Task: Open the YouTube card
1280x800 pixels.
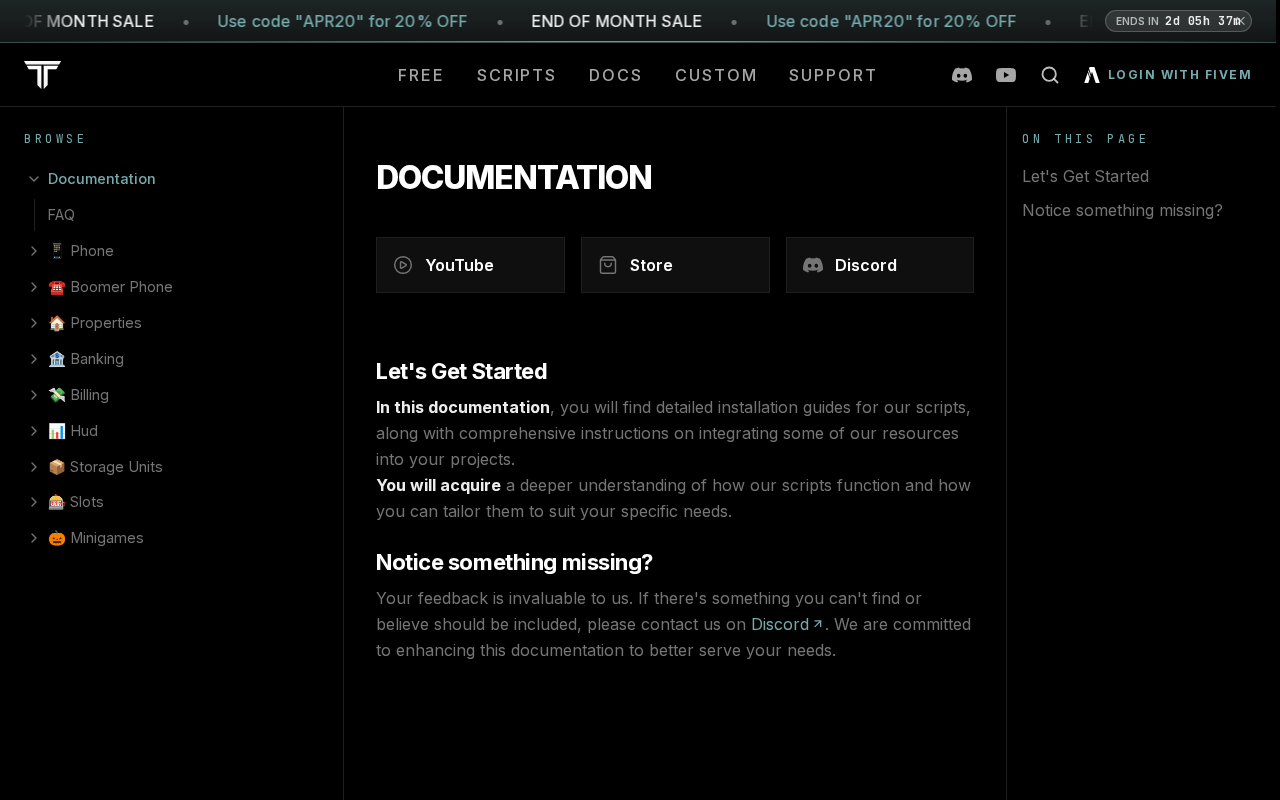Action: [x=470, y=265]
